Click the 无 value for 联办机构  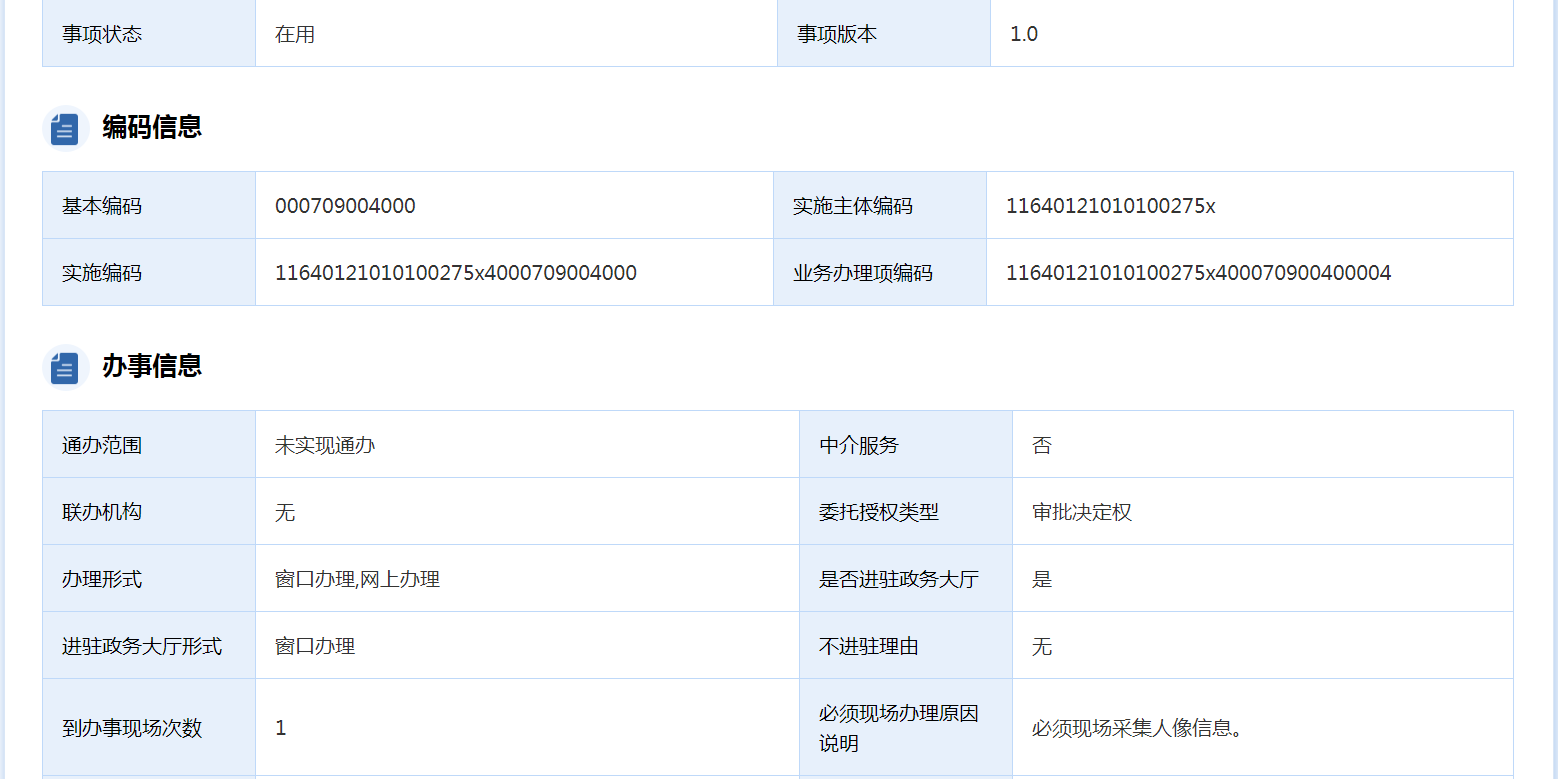[285, 512]
